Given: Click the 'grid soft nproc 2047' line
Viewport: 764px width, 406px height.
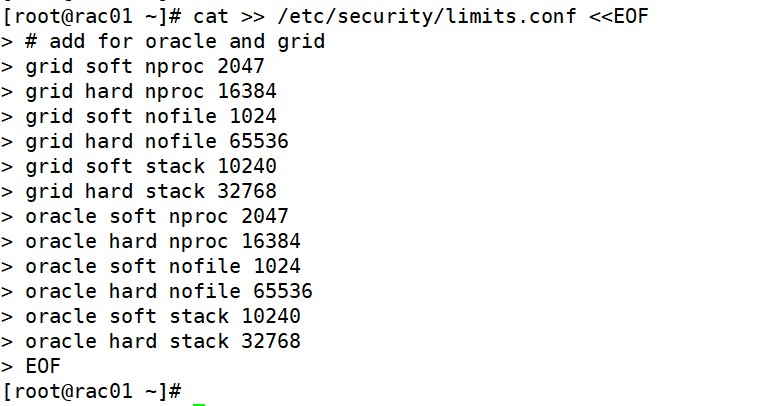Looking at the screenshot, I should [145, 67].
